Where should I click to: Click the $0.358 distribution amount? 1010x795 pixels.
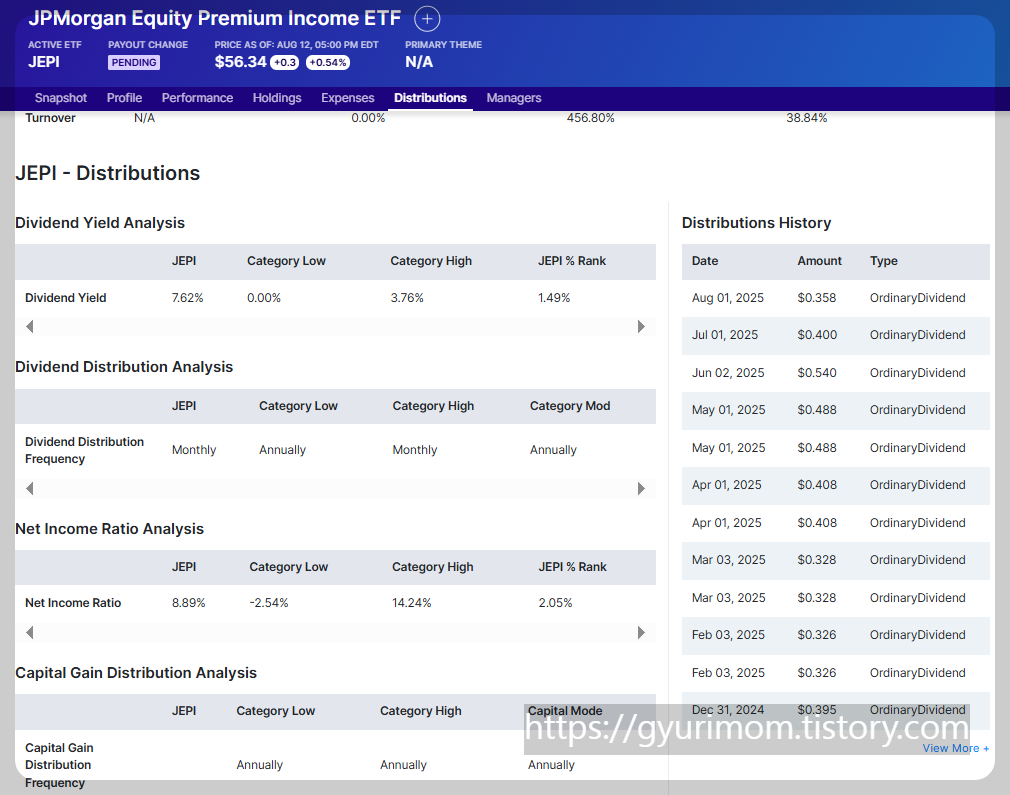click(817, 298)
